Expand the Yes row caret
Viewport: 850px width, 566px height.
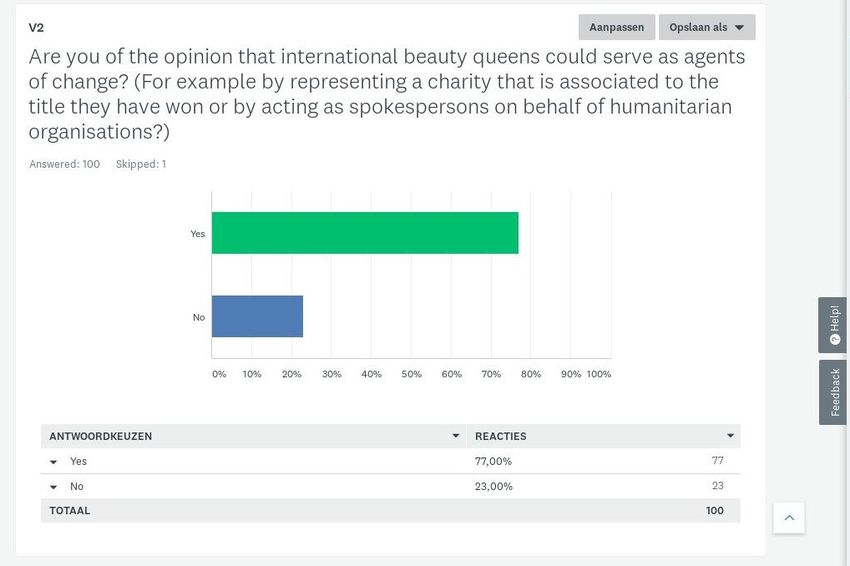[54, 462]
